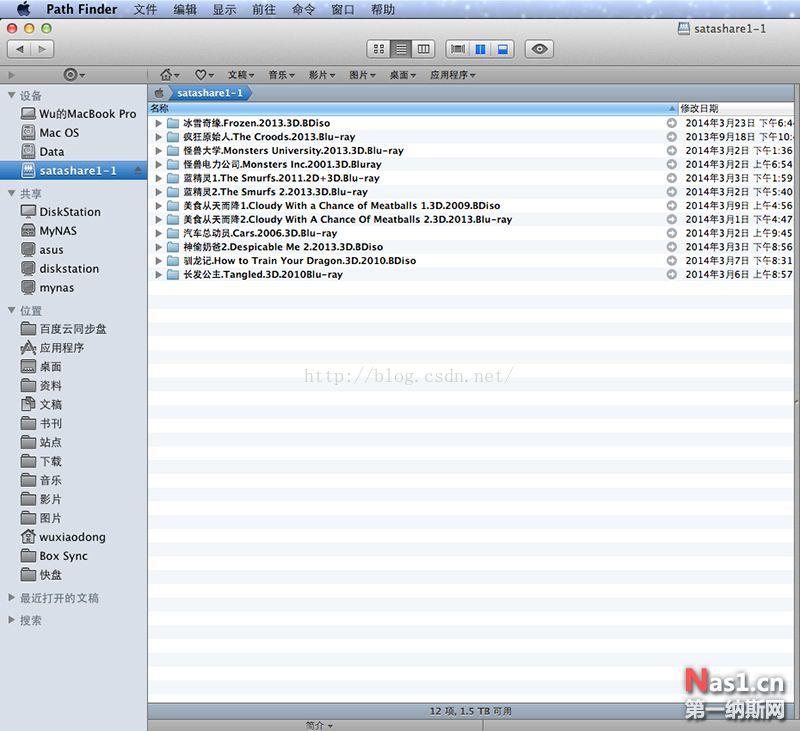
Task: Click the info circle on 长发公主.Tangled row
Action: click(674, 274)
